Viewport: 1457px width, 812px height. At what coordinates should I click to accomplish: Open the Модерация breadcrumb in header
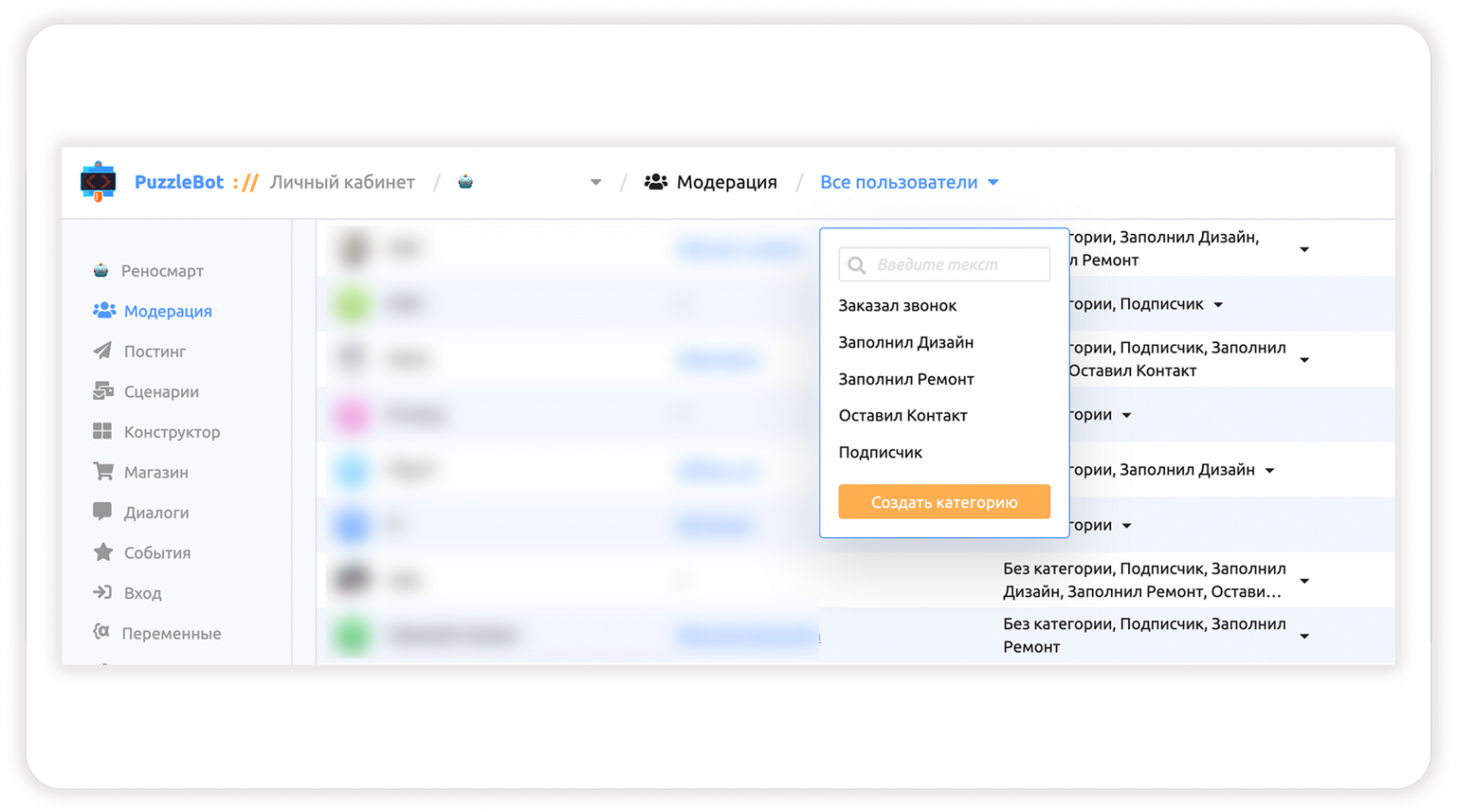[x=727, y=182]
